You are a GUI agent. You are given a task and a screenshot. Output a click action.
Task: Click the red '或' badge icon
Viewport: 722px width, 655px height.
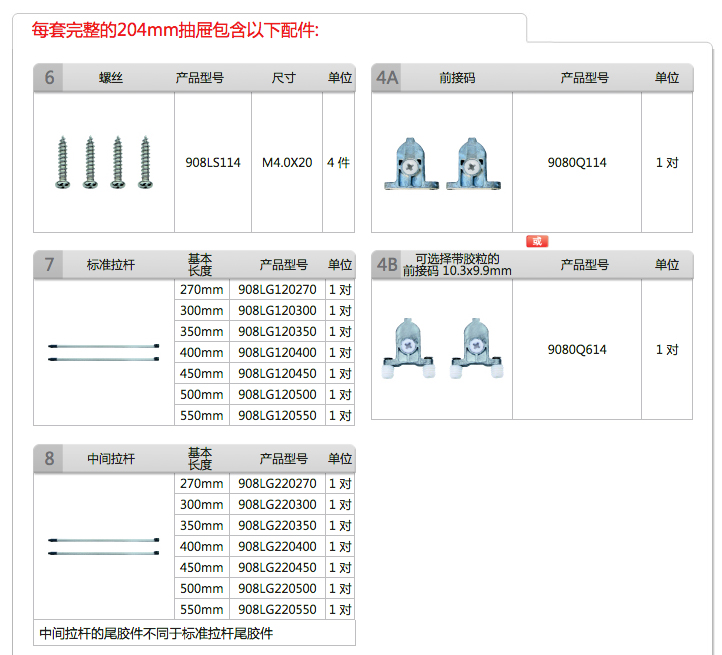[x=537, y=241]
